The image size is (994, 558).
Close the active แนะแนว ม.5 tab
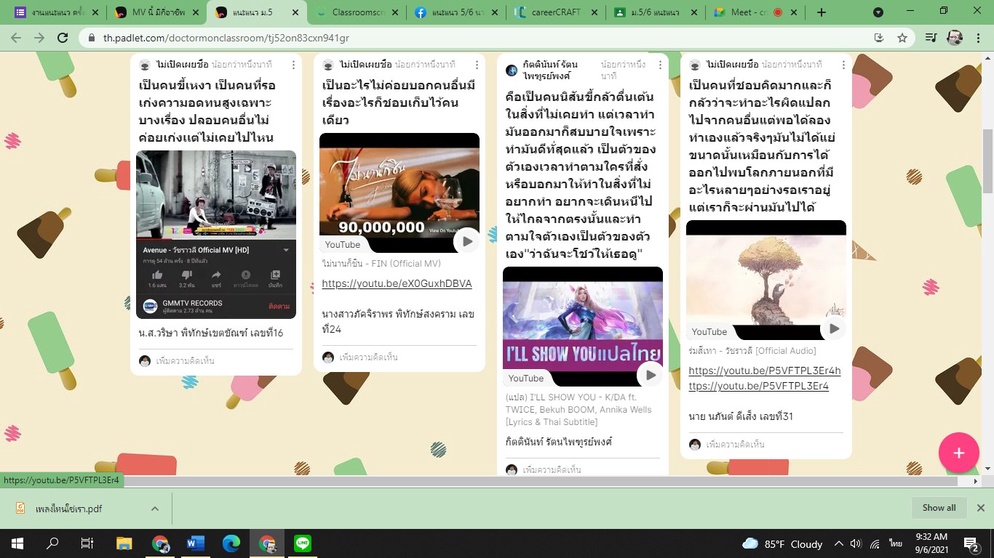click(x=295, y=12)
